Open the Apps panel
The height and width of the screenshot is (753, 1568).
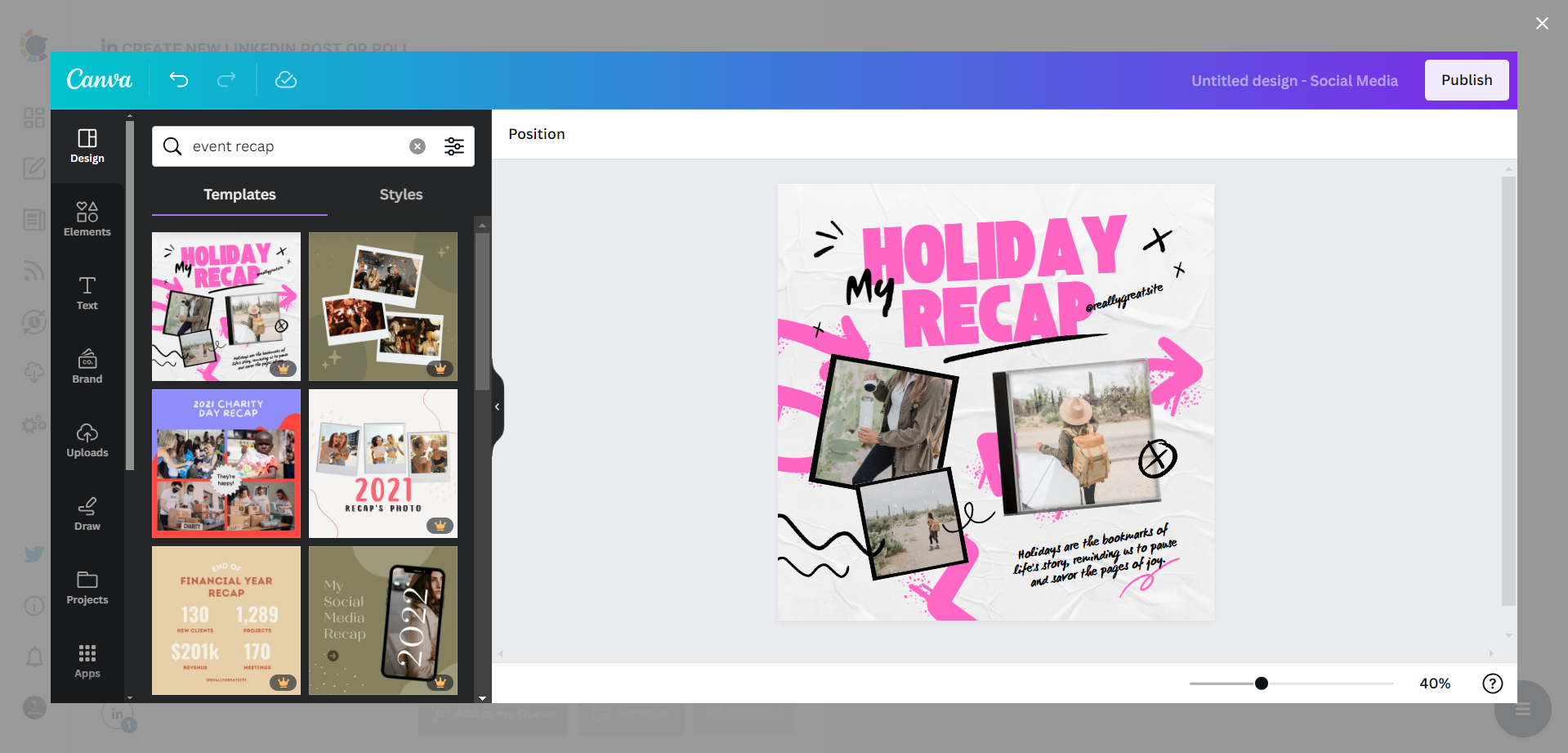[87, 659]
